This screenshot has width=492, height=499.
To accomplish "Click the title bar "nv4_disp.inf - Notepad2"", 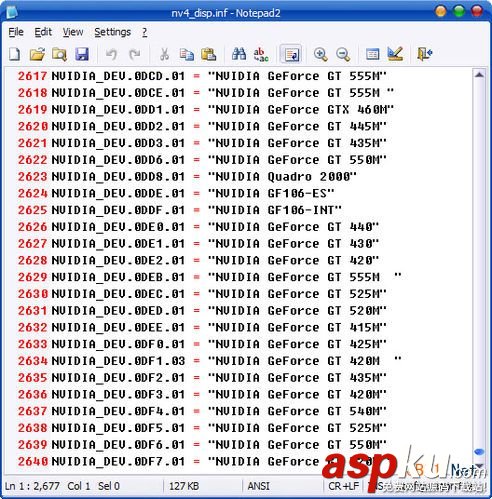I will click(226, 13).
